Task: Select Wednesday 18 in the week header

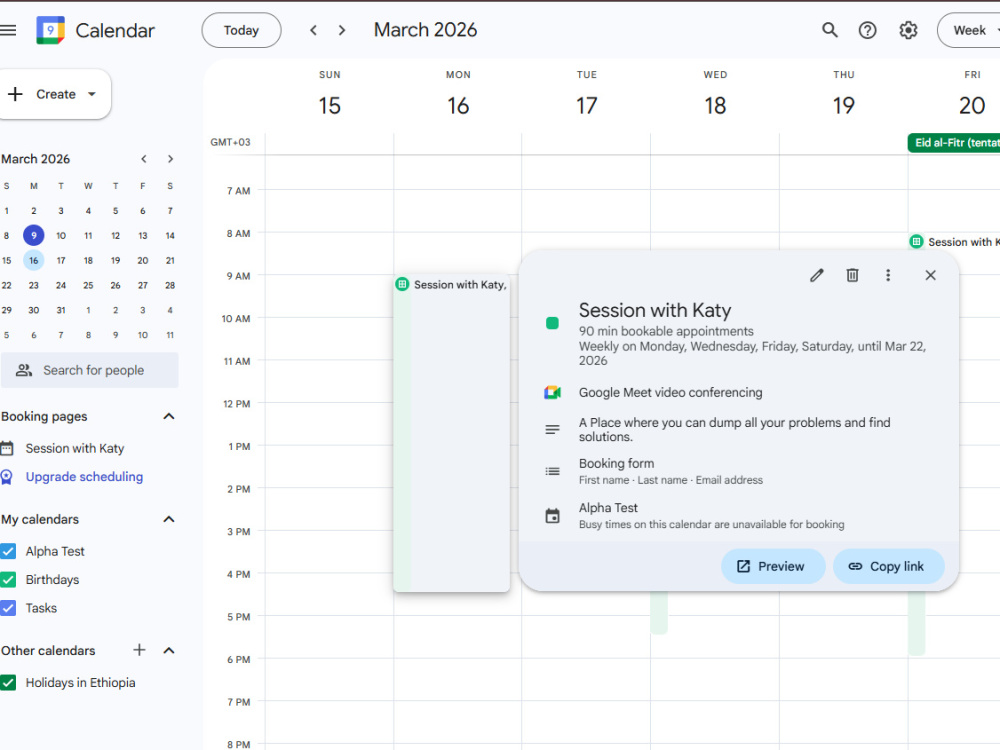Action: [715, 105]
